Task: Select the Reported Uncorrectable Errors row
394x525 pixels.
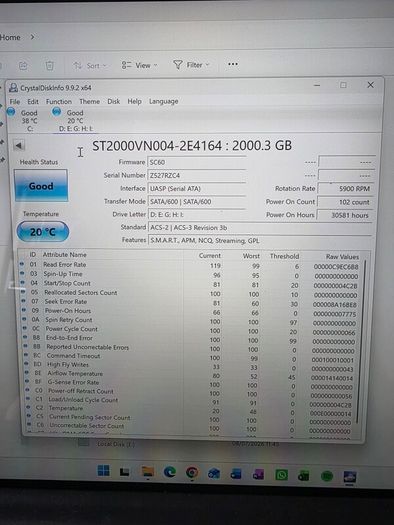Action: (x=190, y=348)
